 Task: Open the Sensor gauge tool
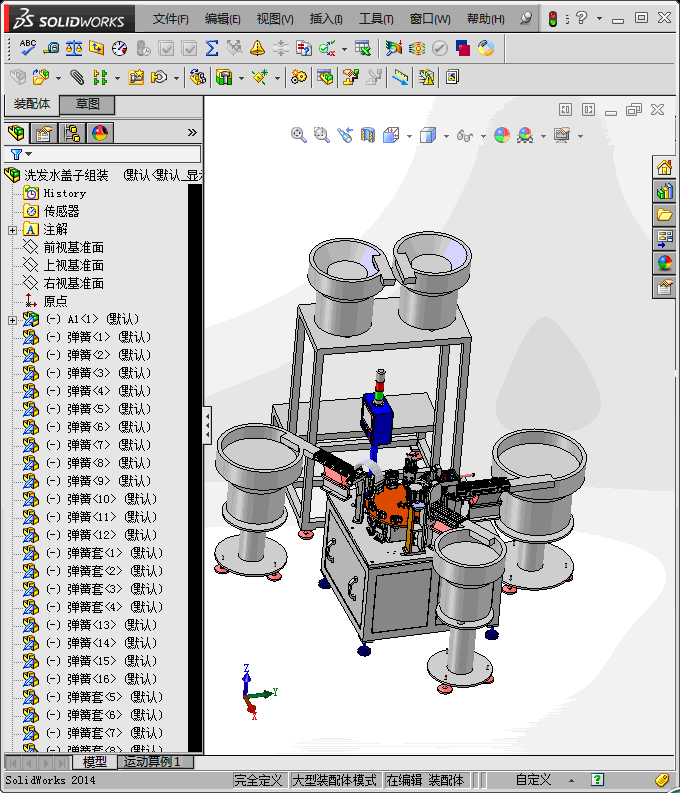tap(120, 48)
